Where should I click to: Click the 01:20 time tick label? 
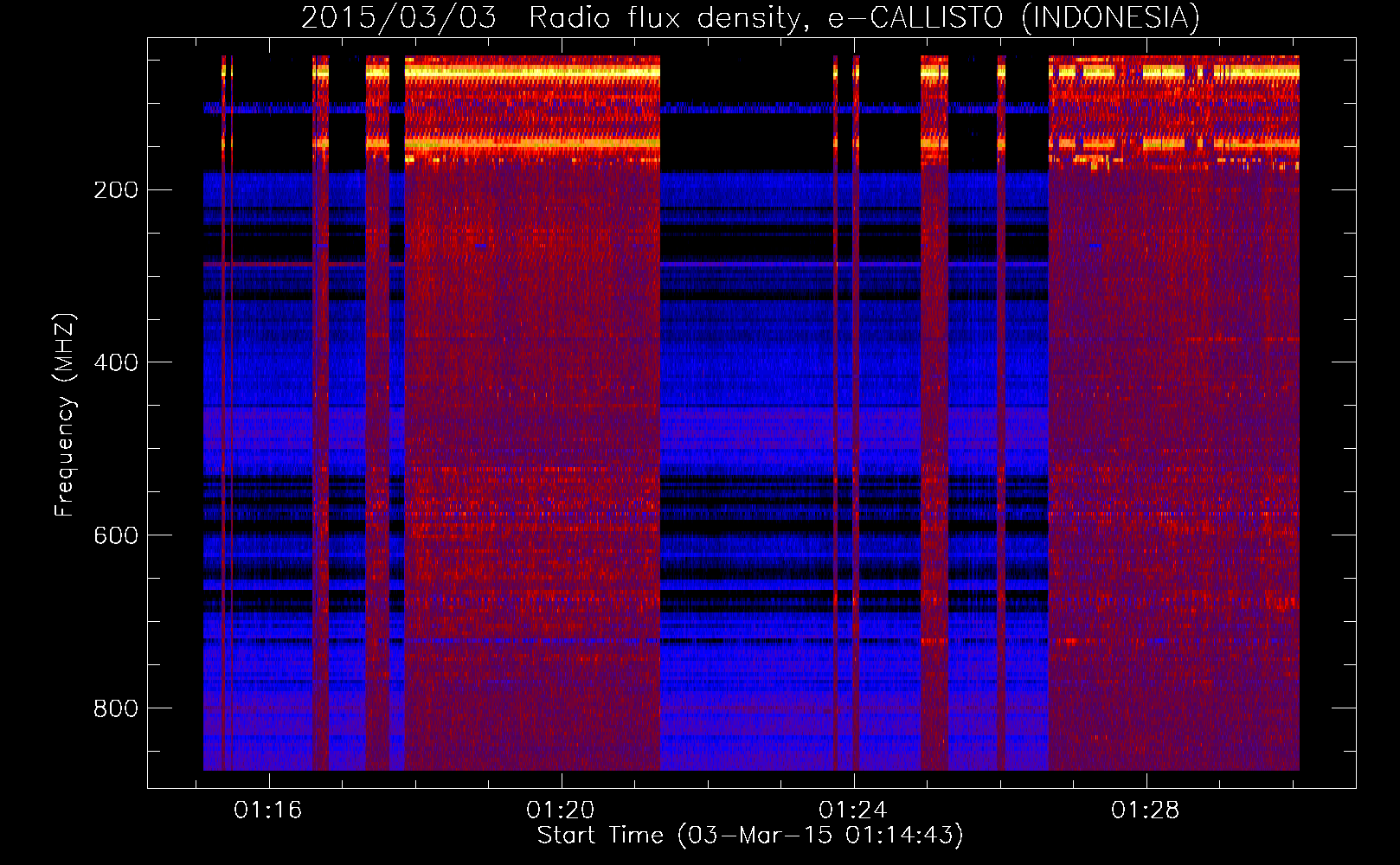point(561,811)
